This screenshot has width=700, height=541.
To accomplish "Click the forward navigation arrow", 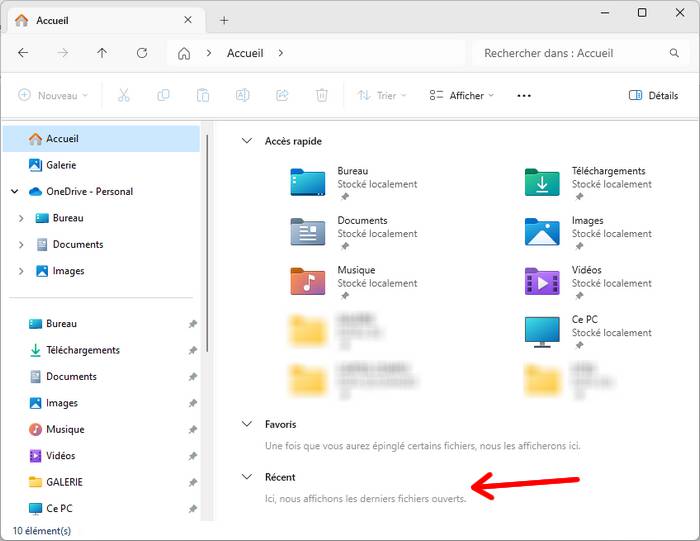I will (63, 53).
